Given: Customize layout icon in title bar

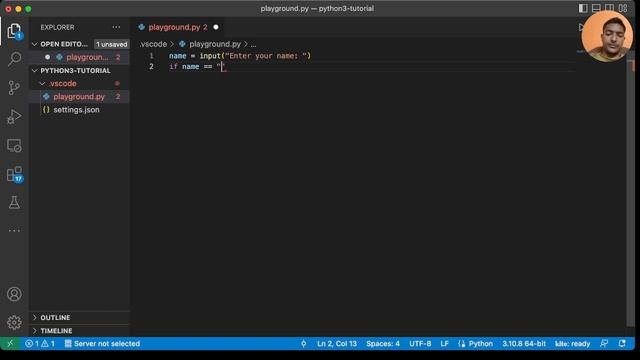Looking at the screenshot, I should [623, 8].
